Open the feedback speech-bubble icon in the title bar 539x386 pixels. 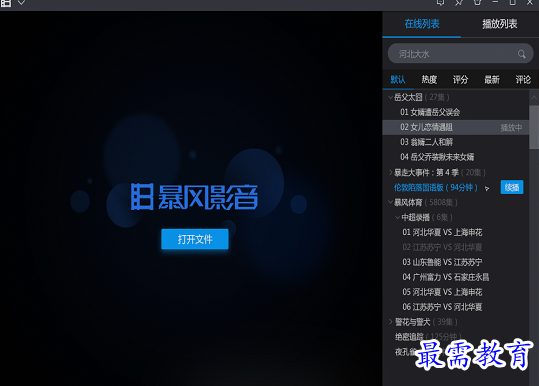click(x=440, y=2)
